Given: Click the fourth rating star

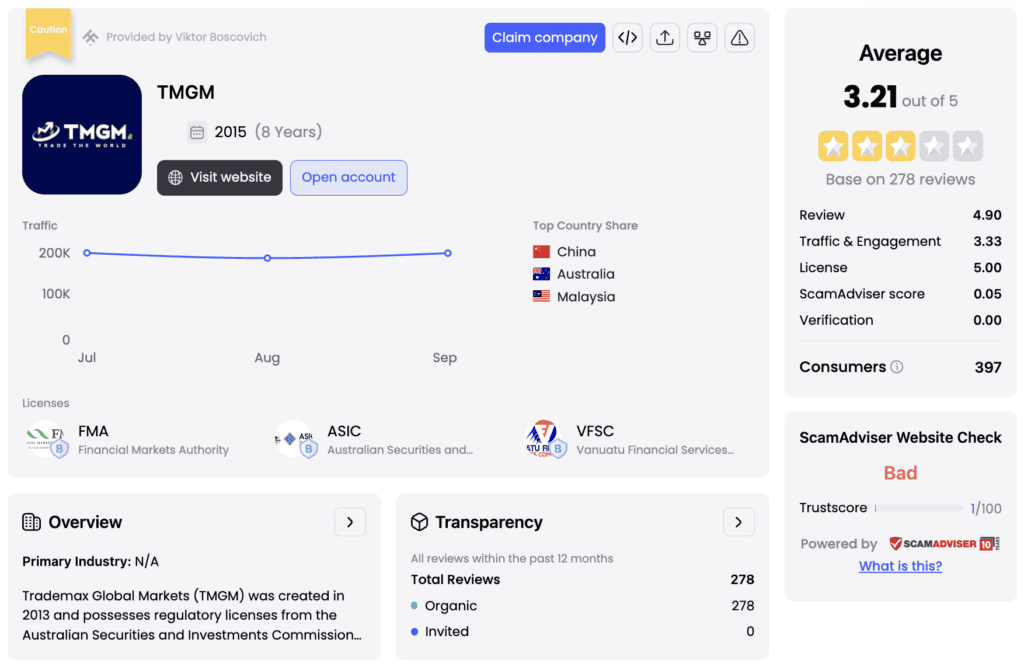Looking at the screenshot, I should pyautogui.click(x=934, y=147).
